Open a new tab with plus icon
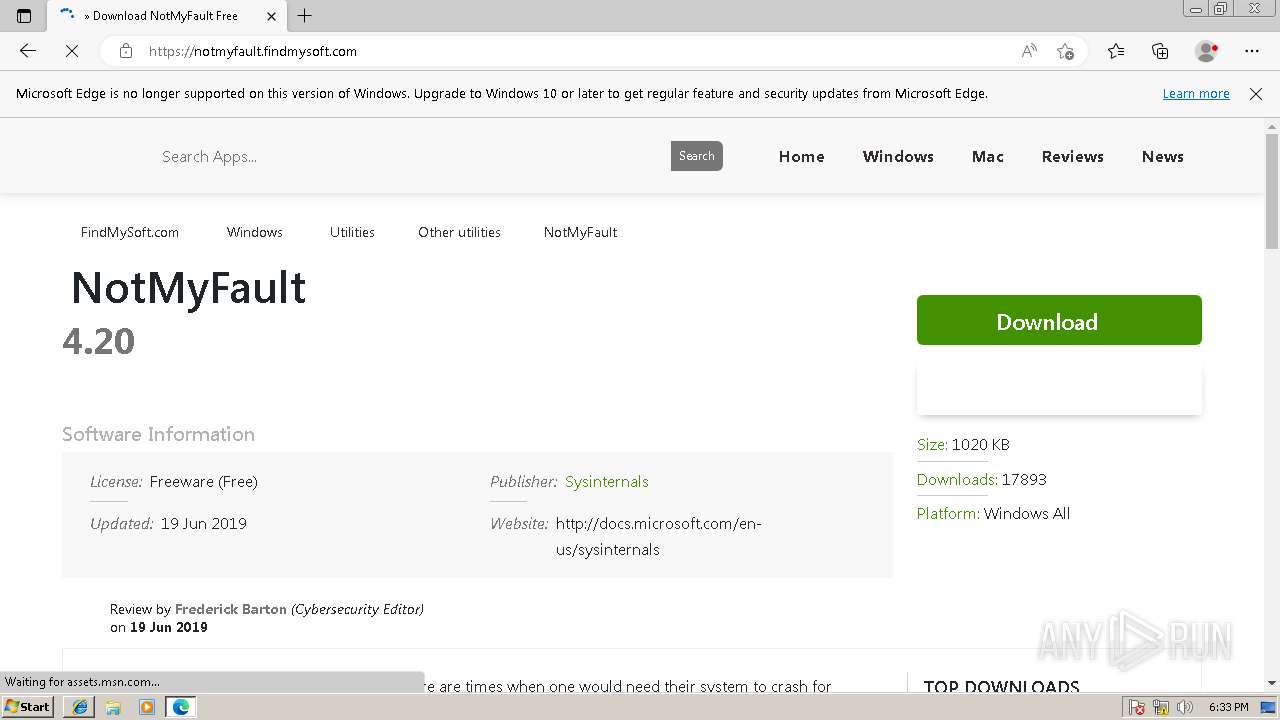 [x=305, y=16]
